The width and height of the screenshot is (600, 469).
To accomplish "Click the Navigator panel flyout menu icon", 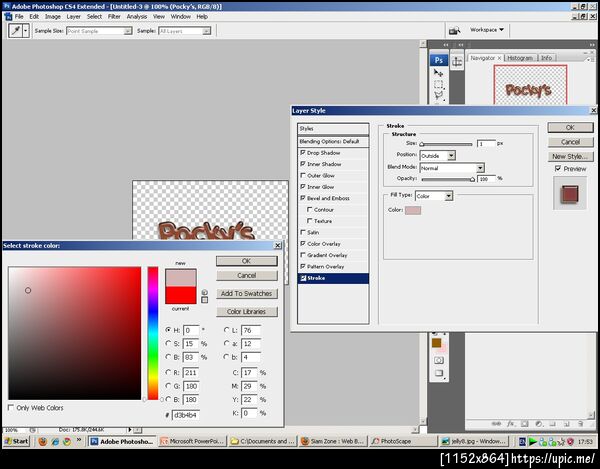I will click(x=589, y=59).
